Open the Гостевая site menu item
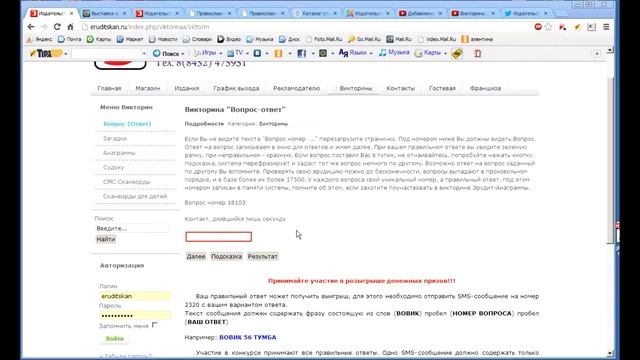The width and height of the screenshot is (640, 360). pos(442,88)
